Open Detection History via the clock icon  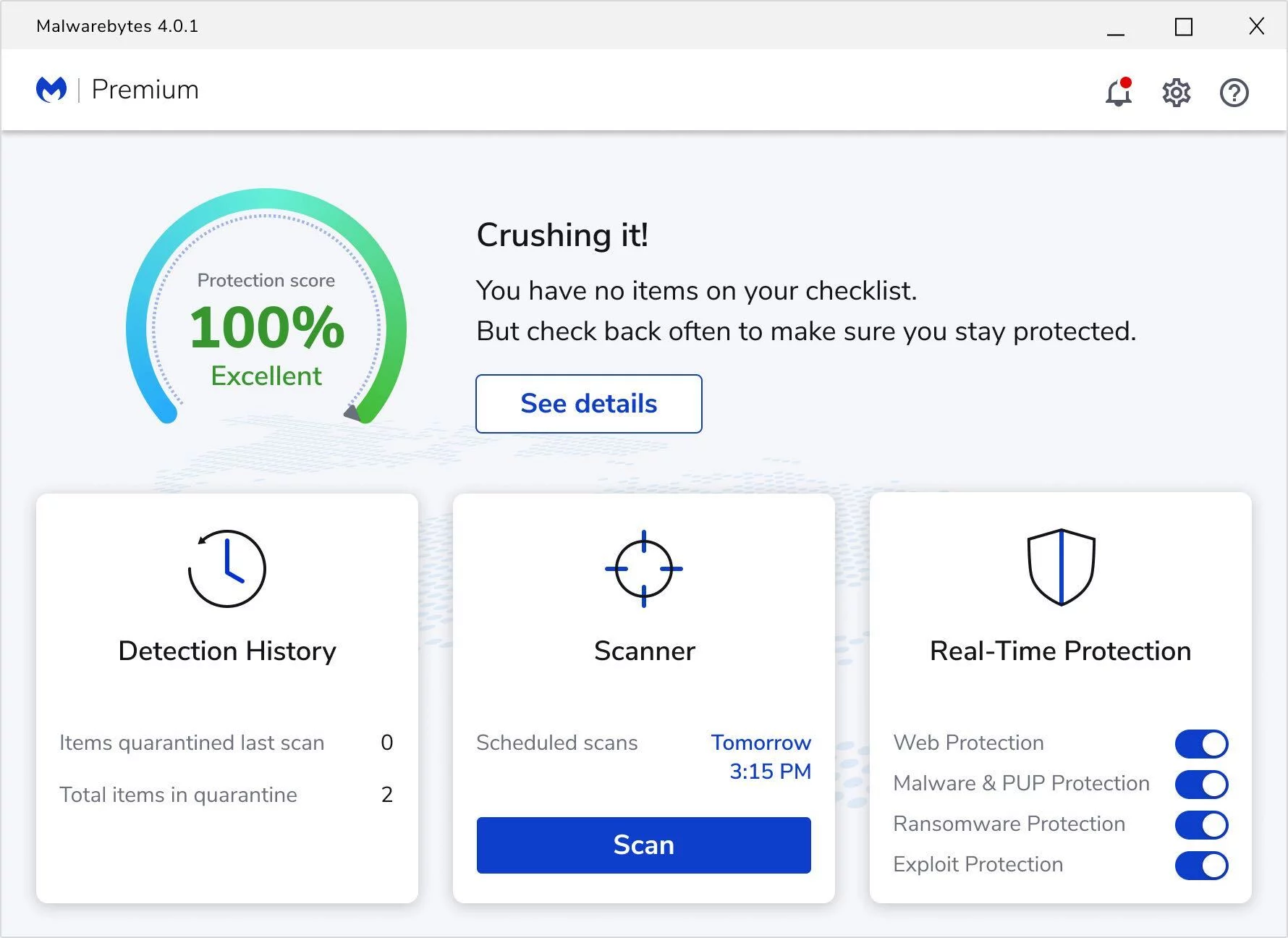[x=226, y=569]
